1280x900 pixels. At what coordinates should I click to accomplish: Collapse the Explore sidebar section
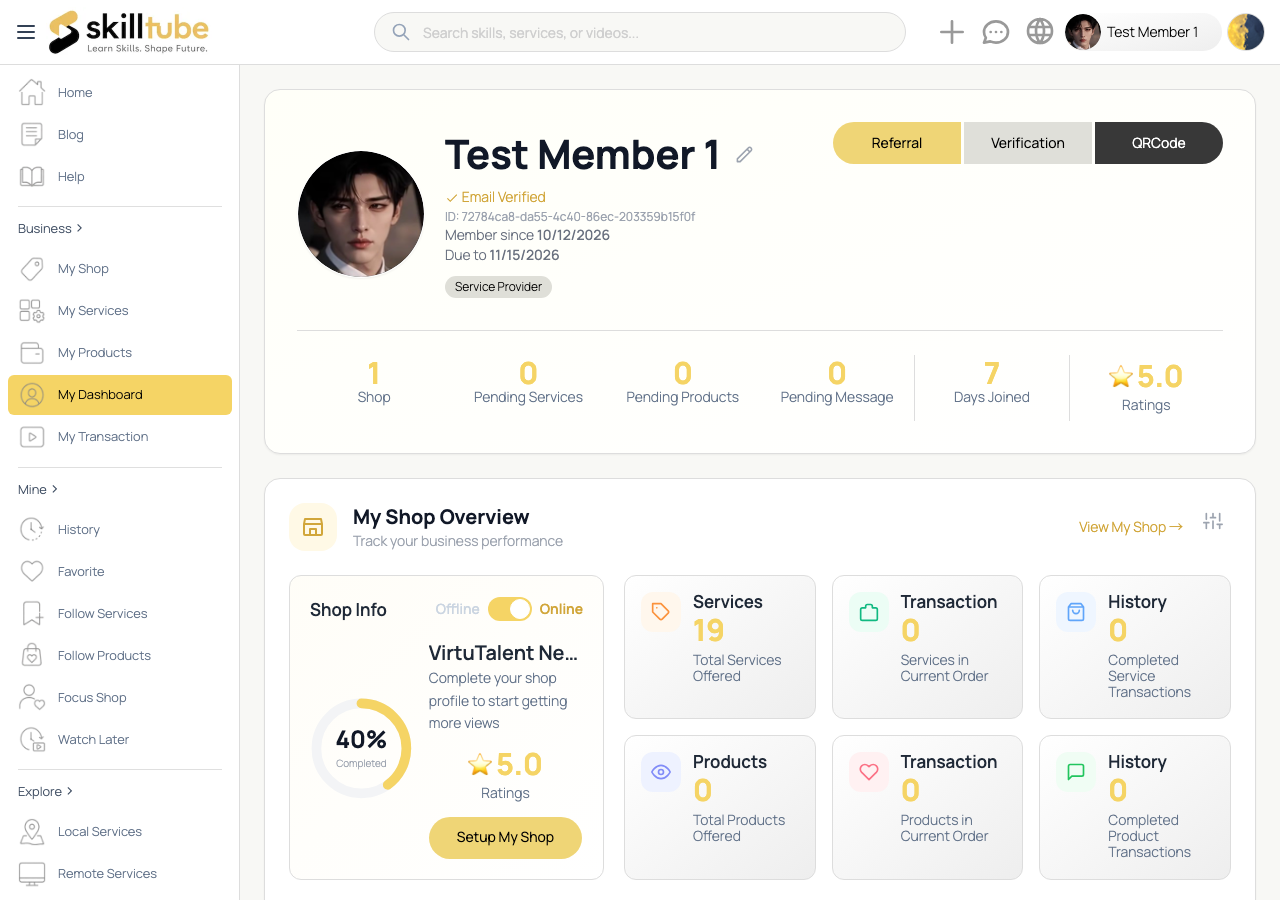tap(46, 791)
